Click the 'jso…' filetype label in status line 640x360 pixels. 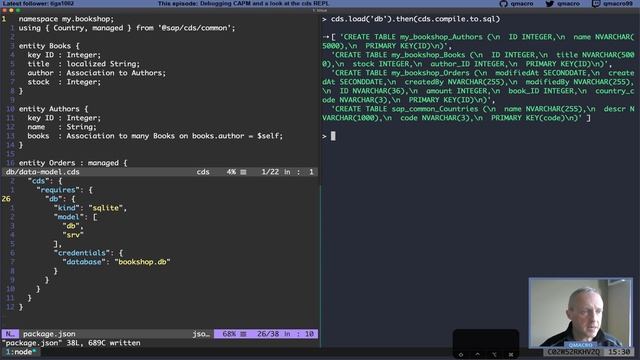point(201,334)
